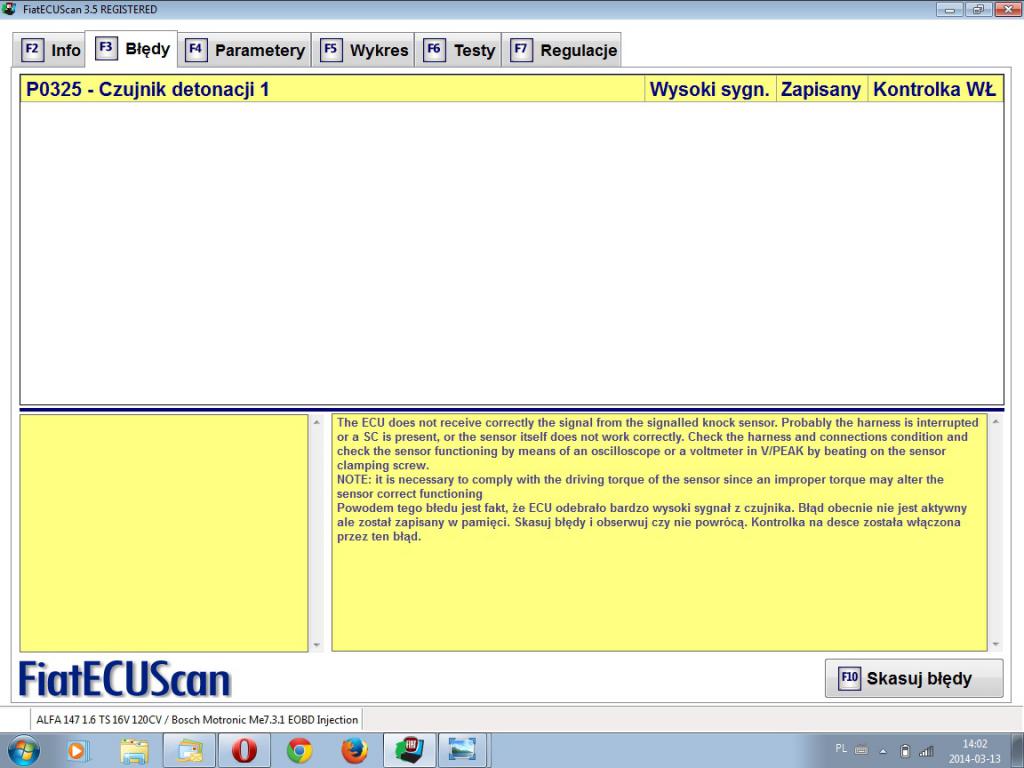1024x768 pixels.
Task: Open the clock showing 14:02
Action: click(974, 751)
